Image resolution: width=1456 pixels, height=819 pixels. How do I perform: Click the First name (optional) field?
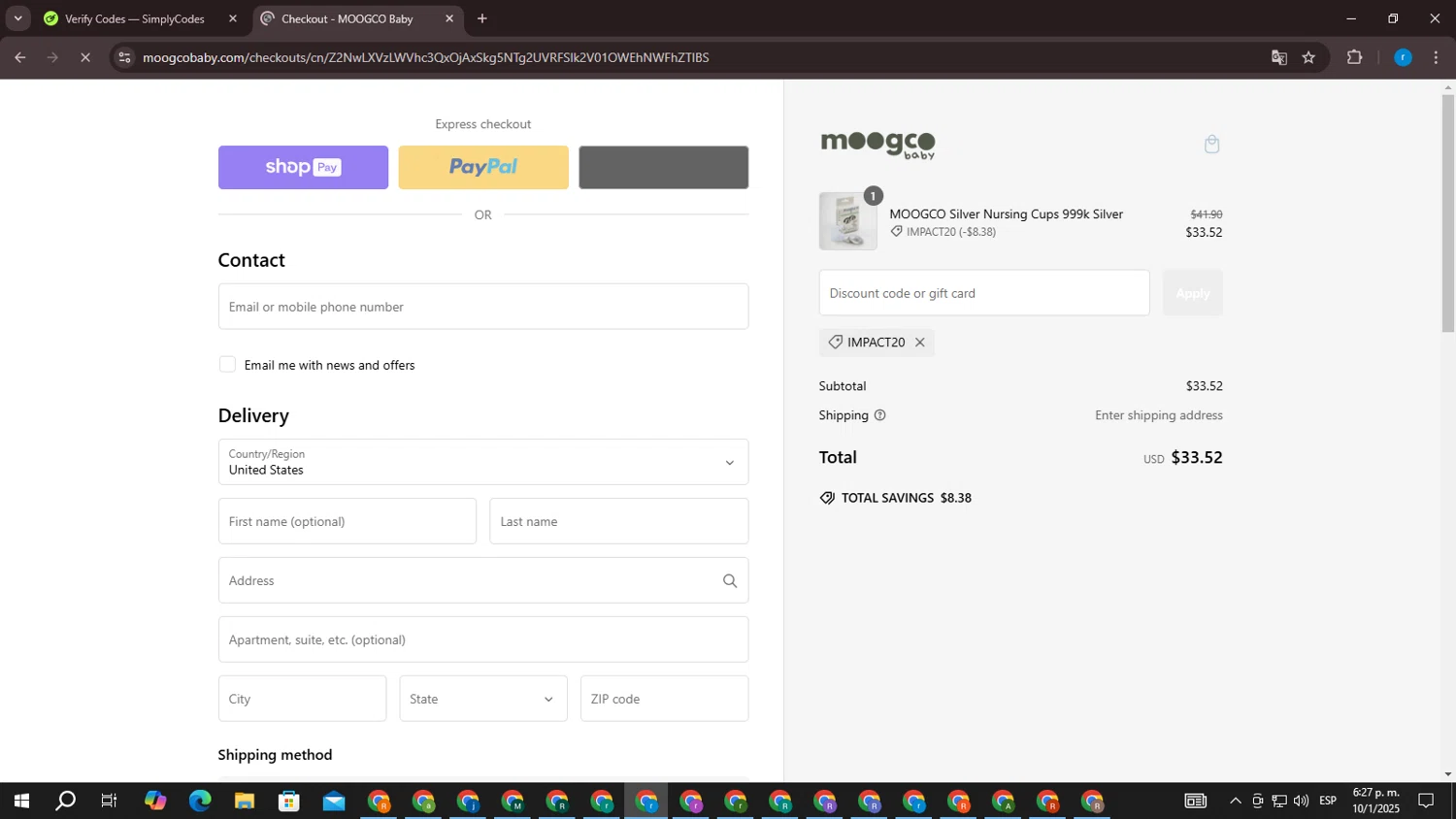[347, 521]
